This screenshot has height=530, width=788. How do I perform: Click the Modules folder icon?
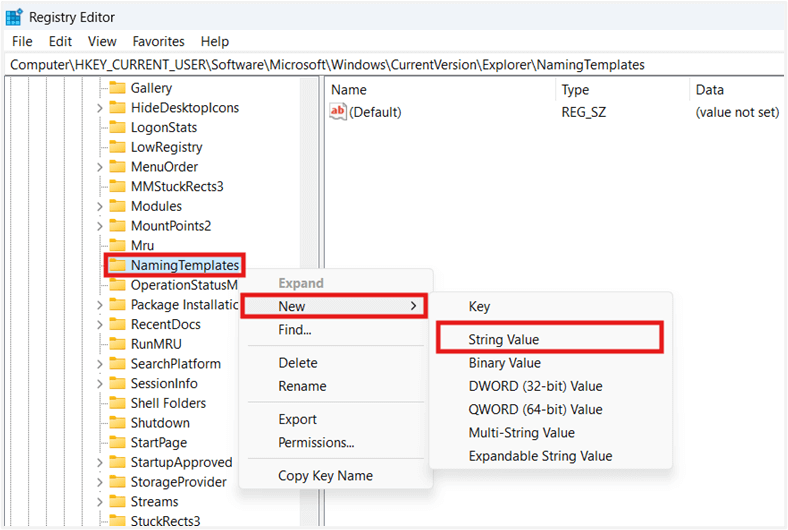tap(117, 206)
